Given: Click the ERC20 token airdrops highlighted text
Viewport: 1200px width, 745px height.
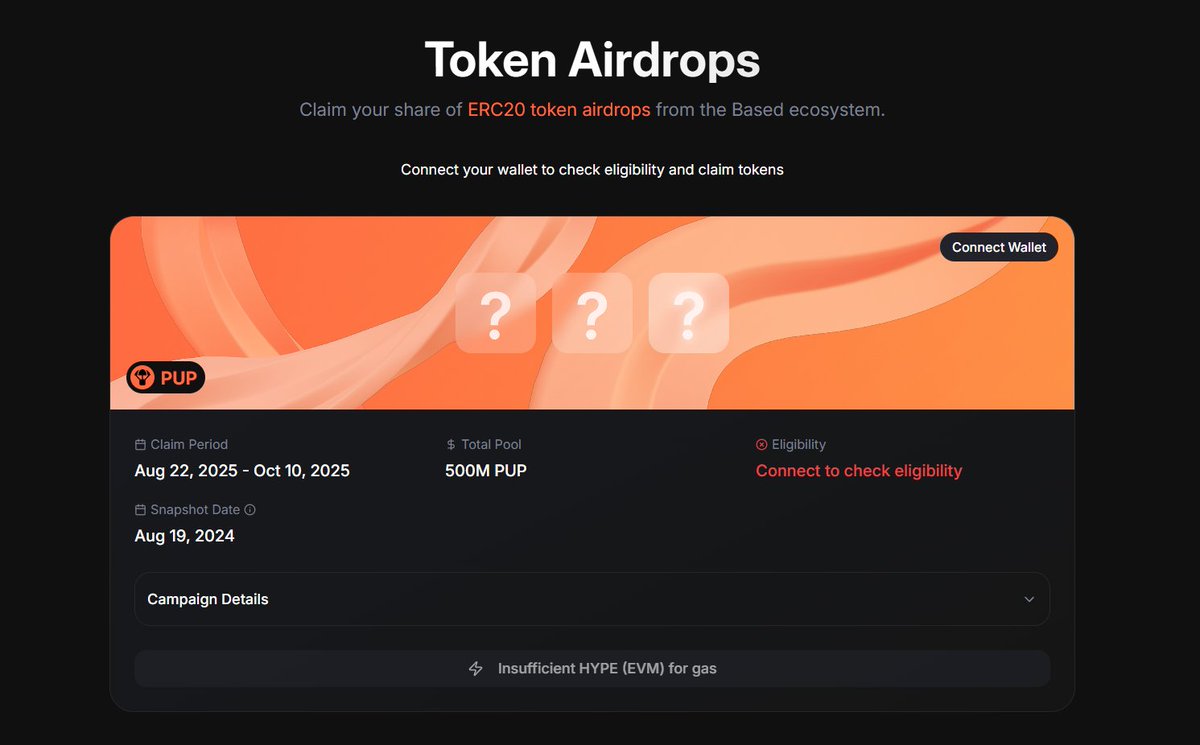Looking at the screenshot, I should coord(559,110).
